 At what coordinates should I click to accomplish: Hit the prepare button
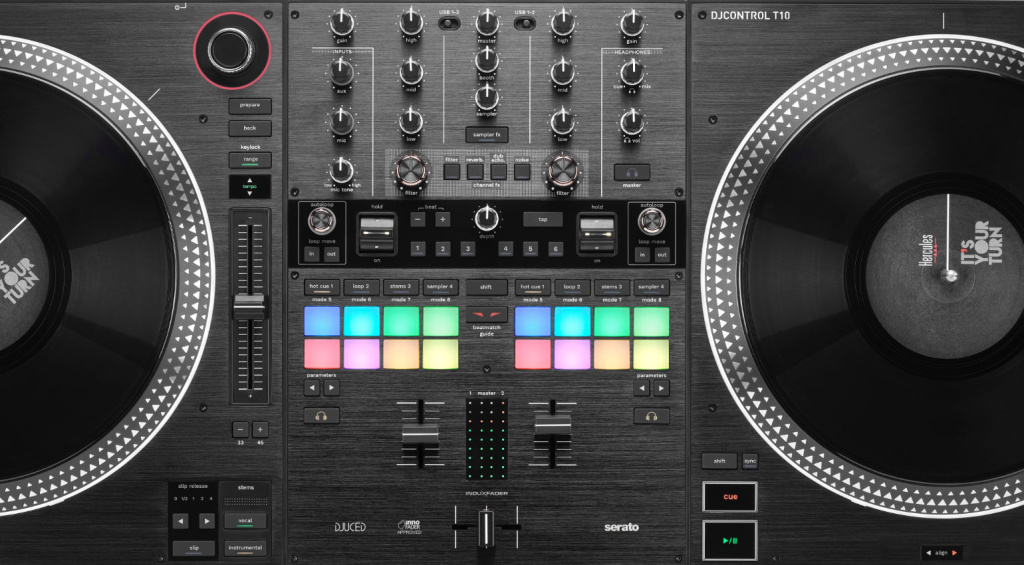(x=250, y=106)
